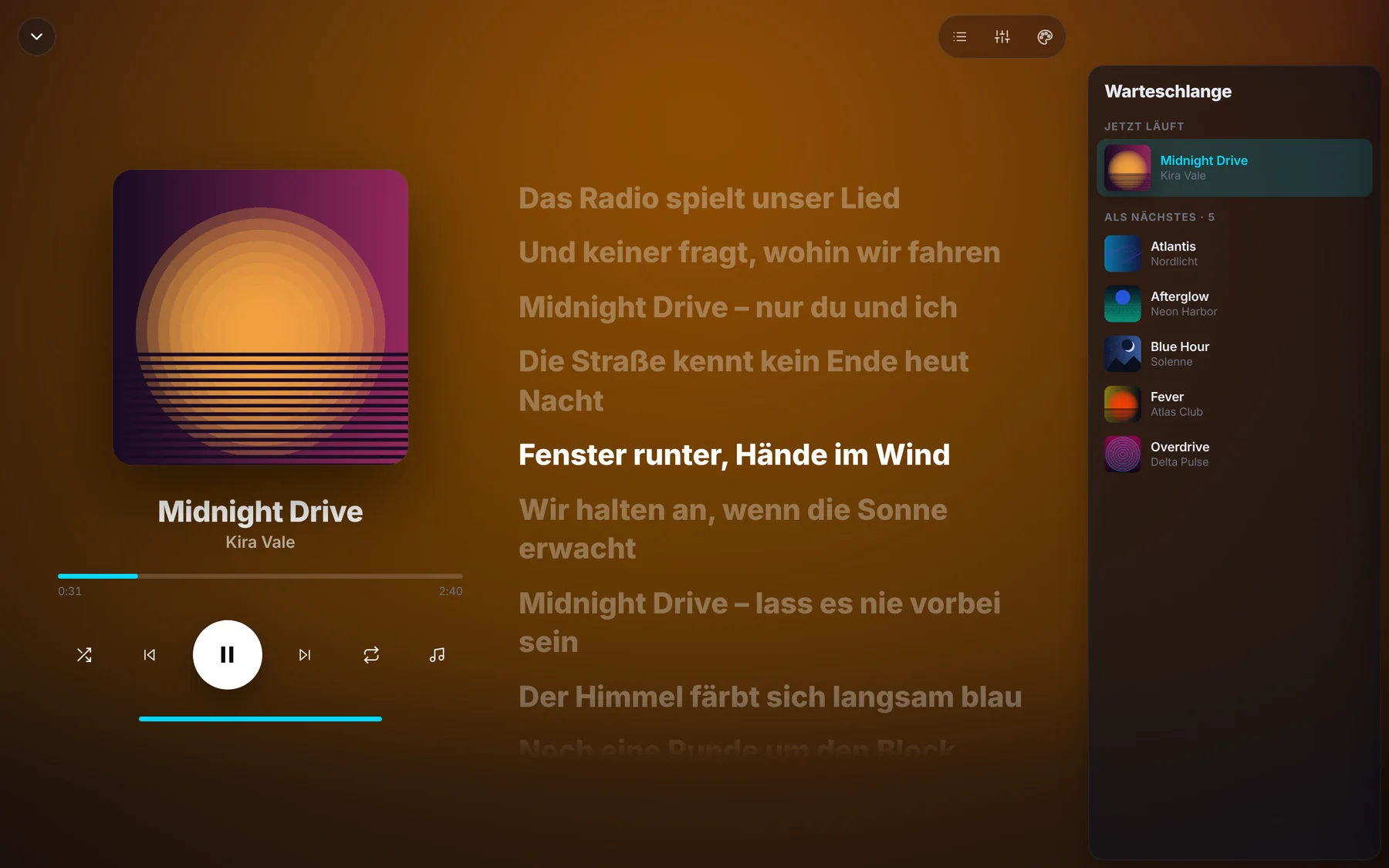Toggle the lyrics music-note icon
This screenshot has width=1389, height=868.
[437, 655]
